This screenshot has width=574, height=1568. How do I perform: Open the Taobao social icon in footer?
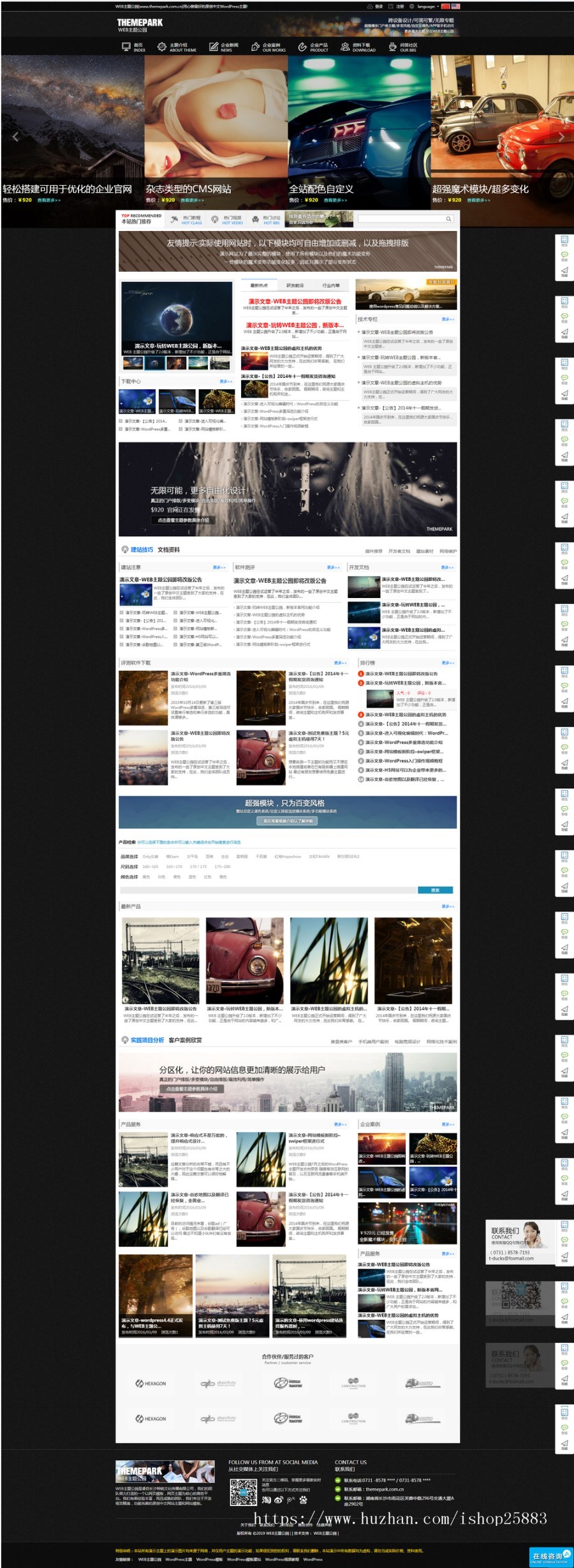click(x=266, y=1500)
